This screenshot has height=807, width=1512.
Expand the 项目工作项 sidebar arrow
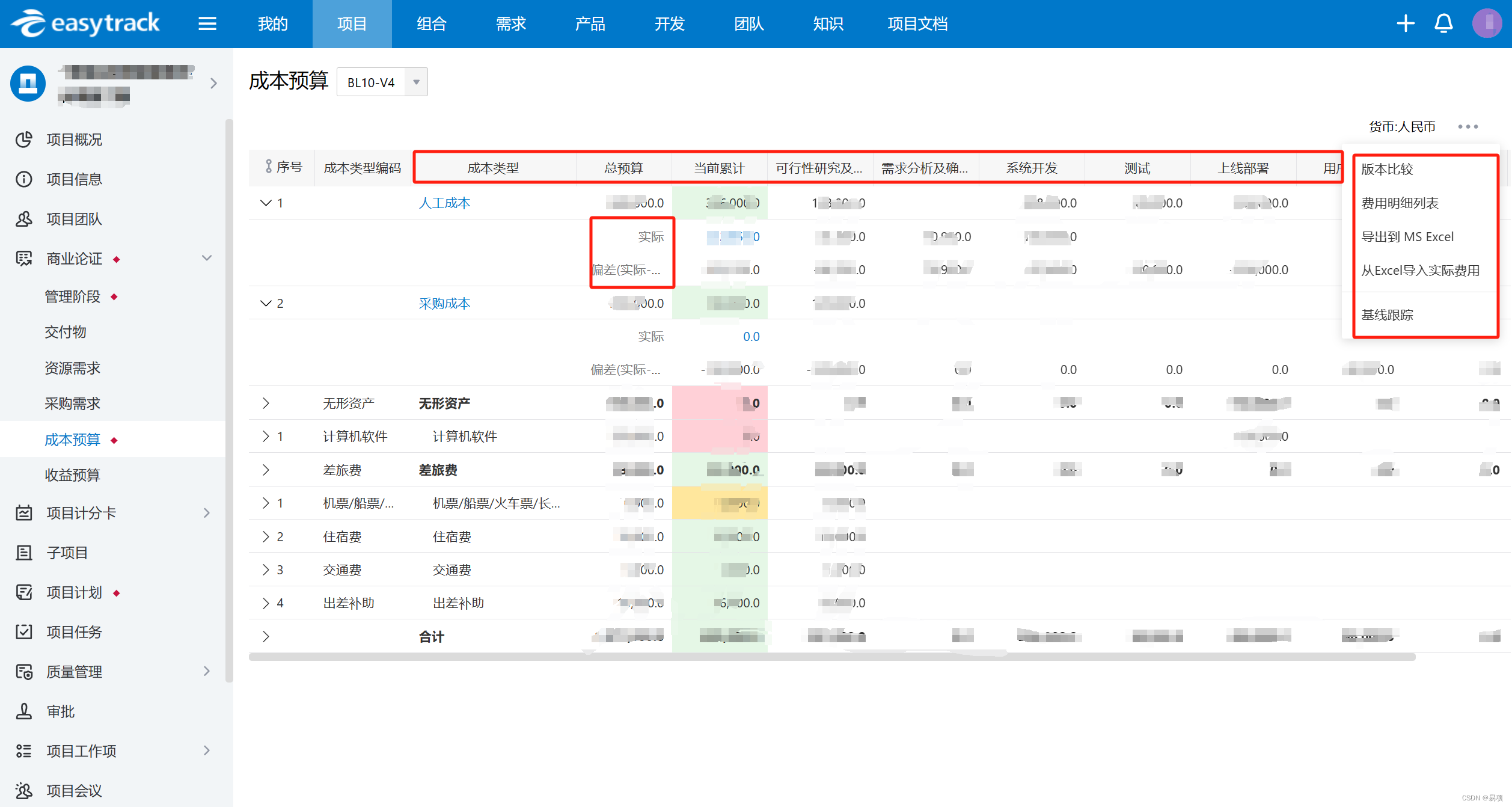coord(207,750)
